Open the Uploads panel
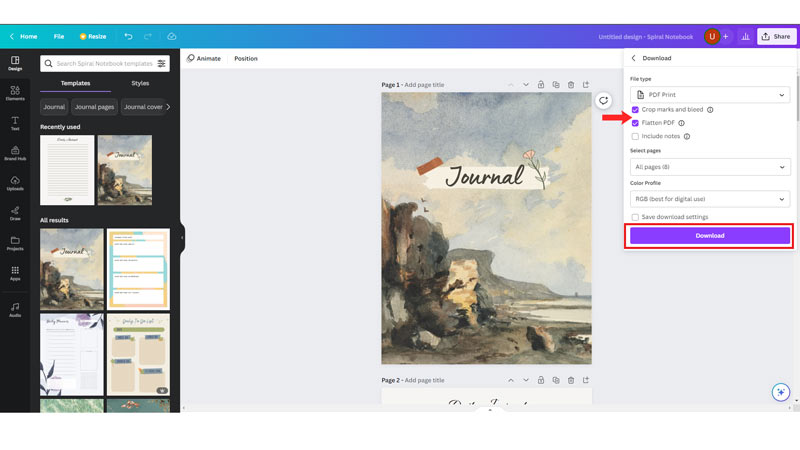This screenshot has width=800, height=450. [15, 183]
